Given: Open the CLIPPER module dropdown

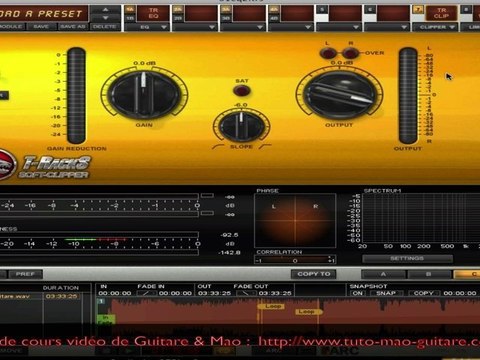Looking at the screenshot, I should (435, 27).
